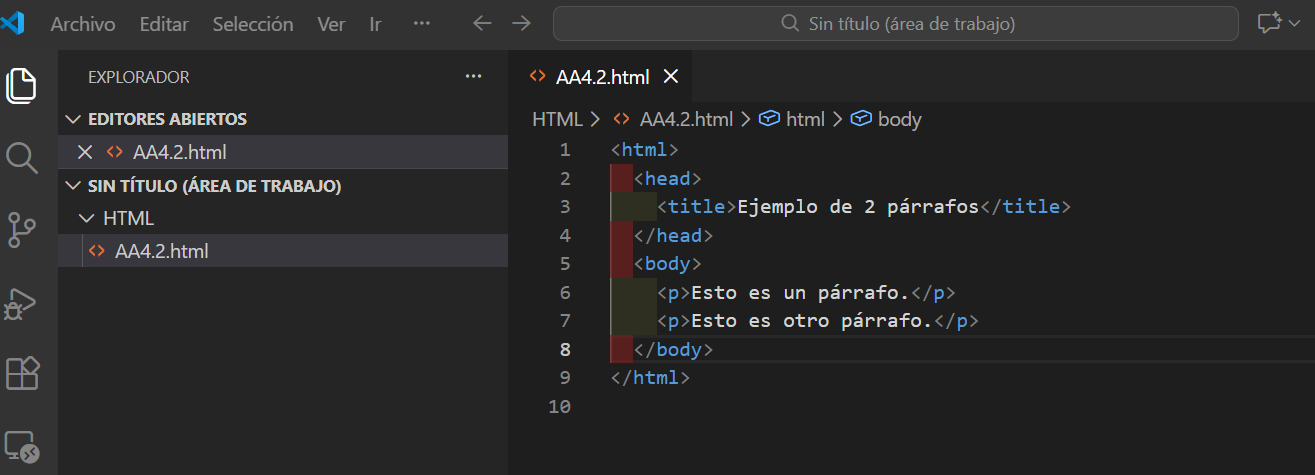The image size is (1315, 475).
Task: Close AA4.2.html in open editors list
Action: (x=85, y=152)
